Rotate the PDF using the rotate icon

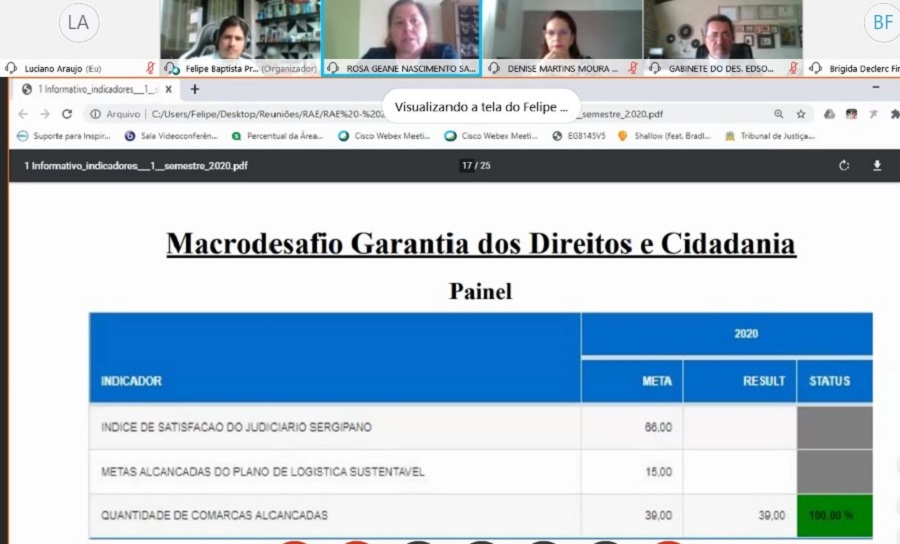pyautogui.click(x=844, y=166)
